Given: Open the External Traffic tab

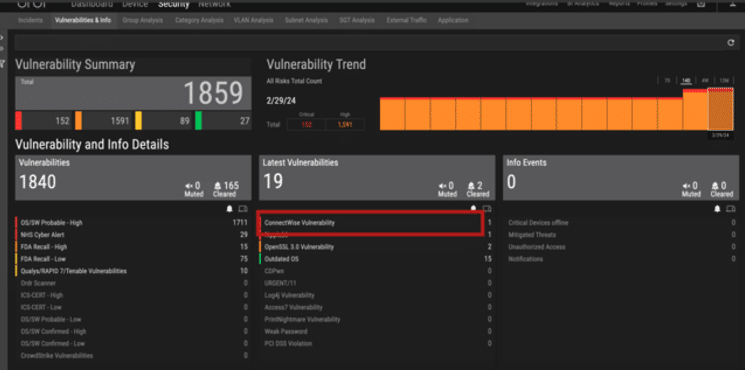Looking at the screenshot, I should coord(407,20).
